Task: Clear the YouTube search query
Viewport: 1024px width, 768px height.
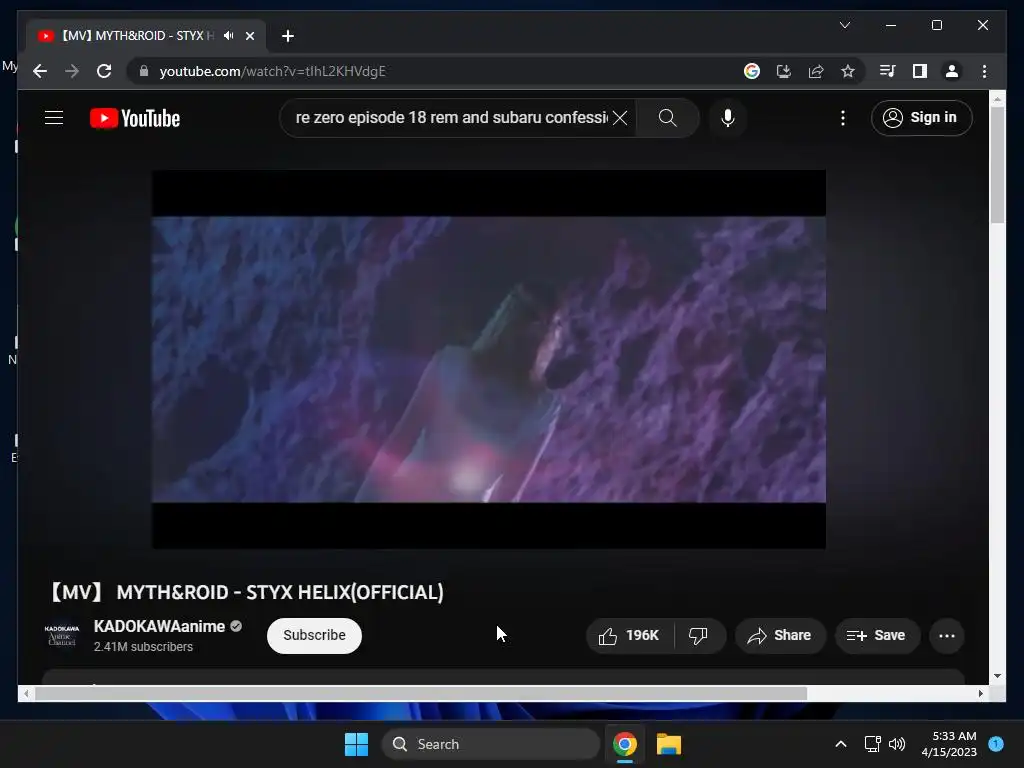Action: [620, 118]
